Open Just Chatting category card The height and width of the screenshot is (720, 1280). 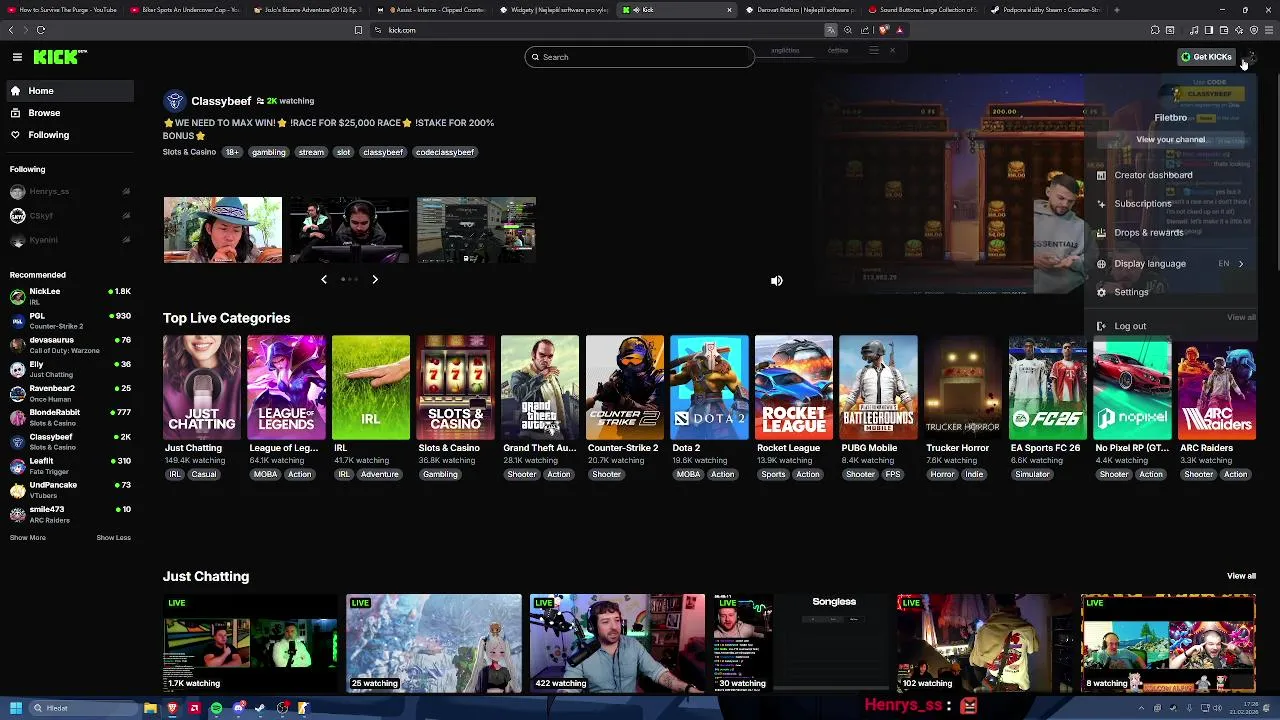(202, 388)
